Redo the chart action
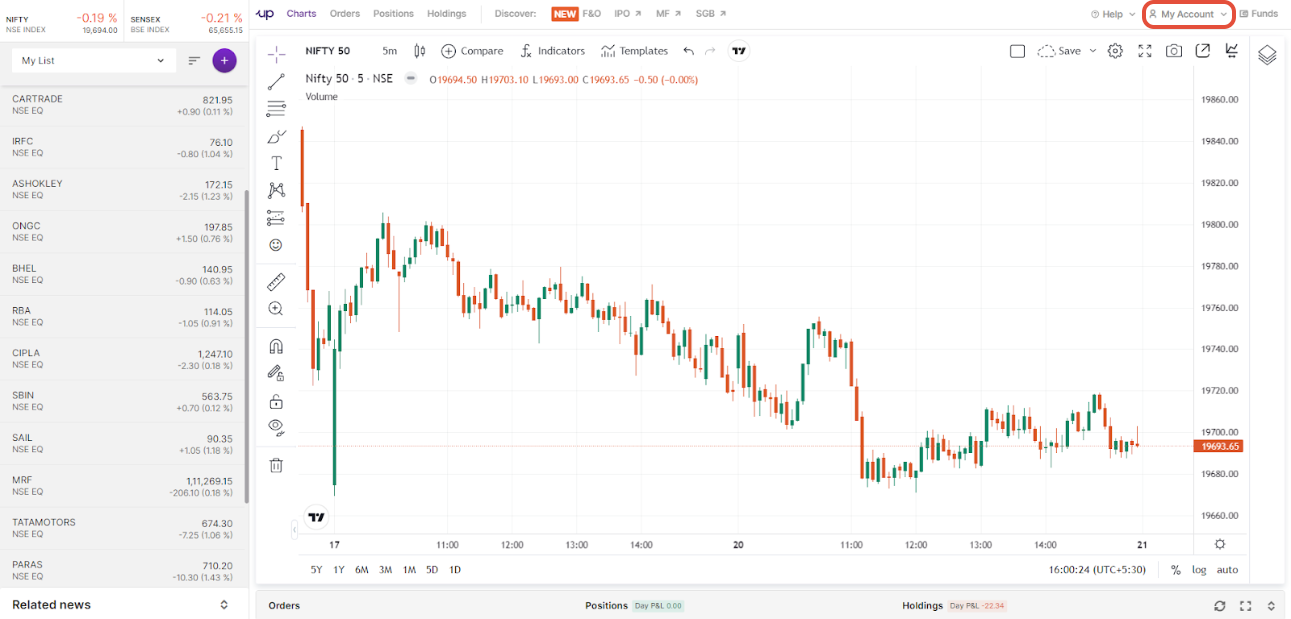1291x619 pixels. pyautogui.click(x=710, y=51)
